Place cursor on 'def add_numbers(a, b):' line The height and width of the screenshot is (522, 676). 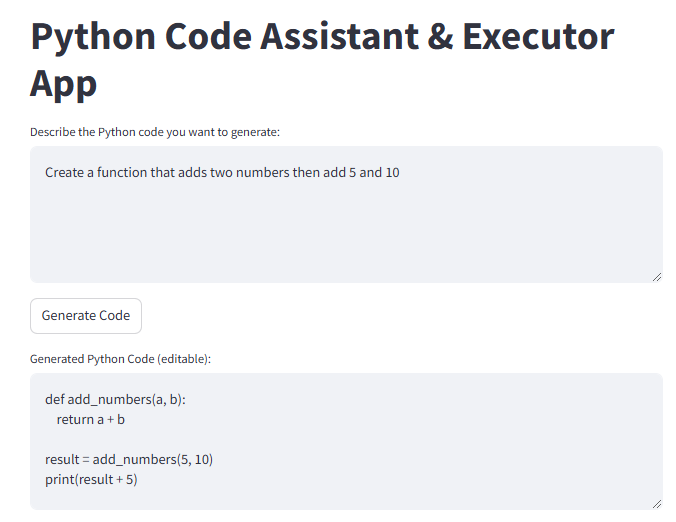click(115, 400)
